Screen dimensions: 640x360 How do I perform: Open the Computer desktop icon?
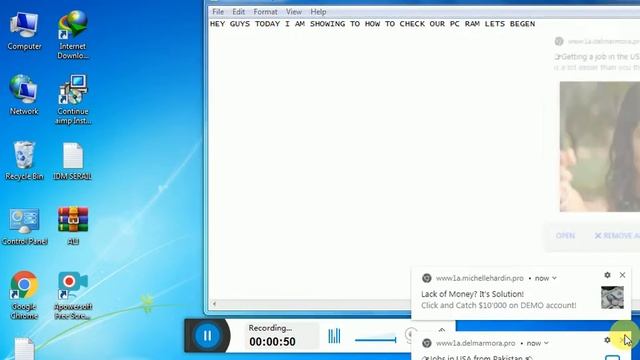click(x=24, y=31)
